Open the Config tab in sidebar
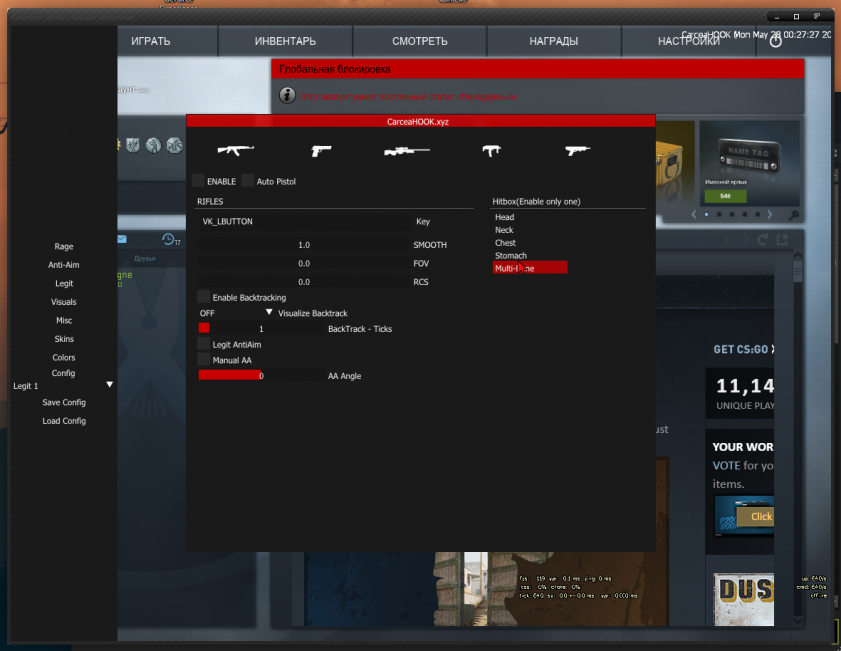The image size is (841, 651). (x=63, y=373)
